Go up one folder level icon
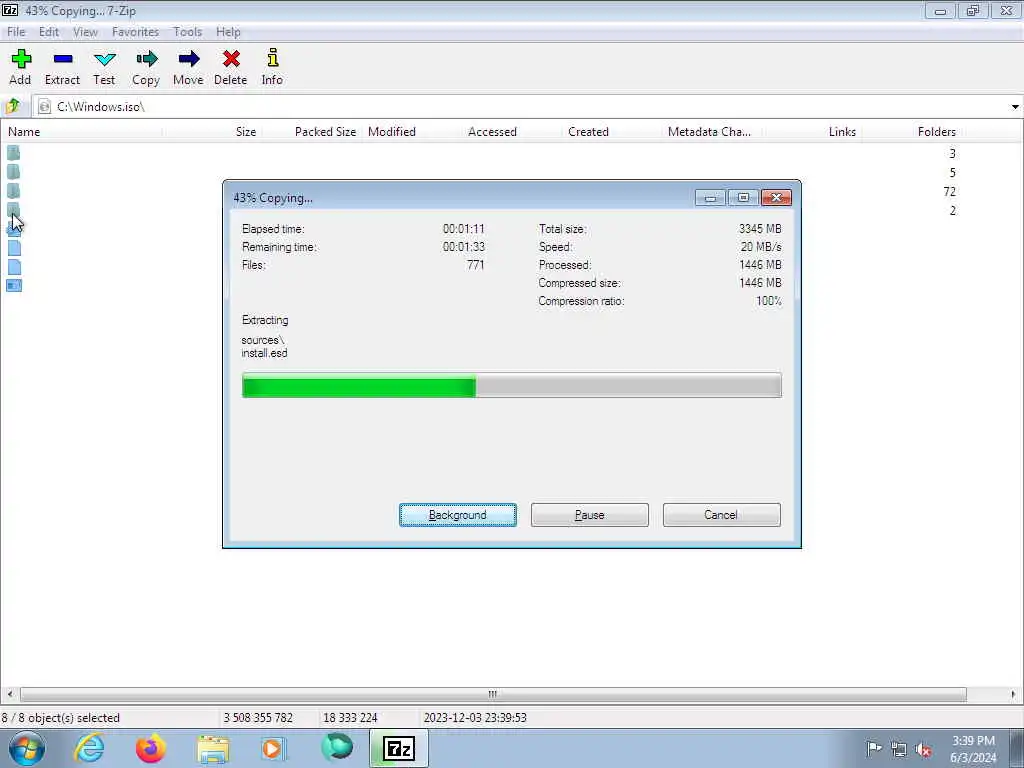 click(12, 106)
